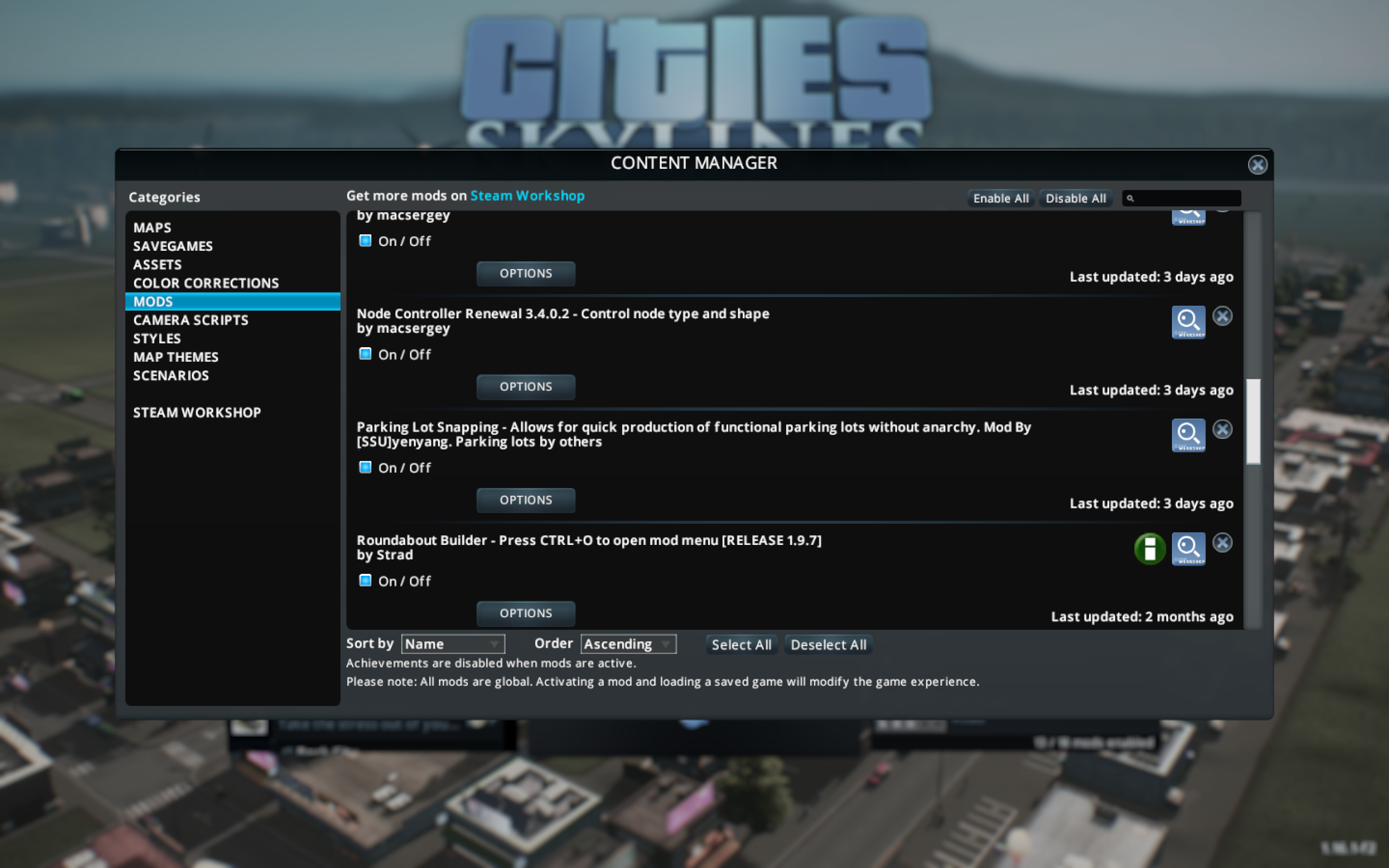Open Workshop page for Roundabout Builder

click(x=1188, y=549)
